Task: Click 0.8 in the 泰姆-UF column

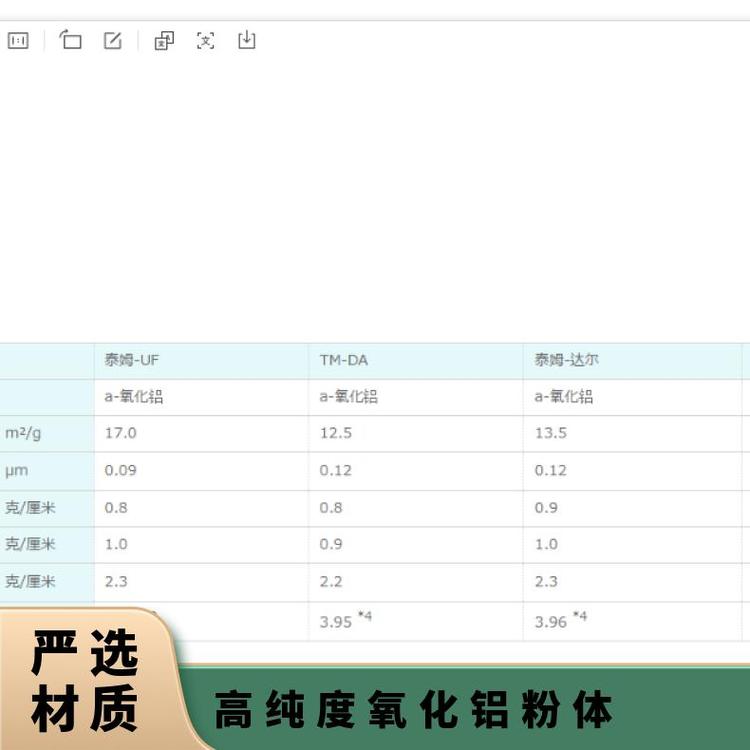Action: (x=116, y=508)
